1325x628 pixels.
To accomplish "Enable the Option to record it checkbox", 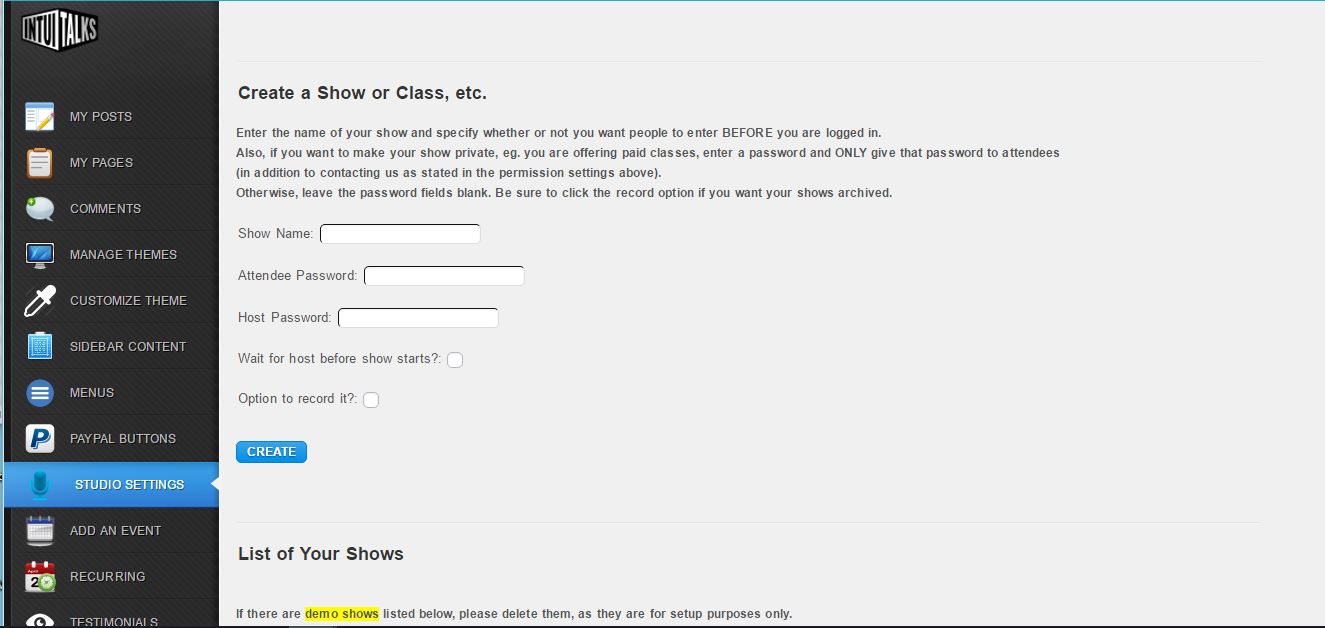I will click(371, 400).
